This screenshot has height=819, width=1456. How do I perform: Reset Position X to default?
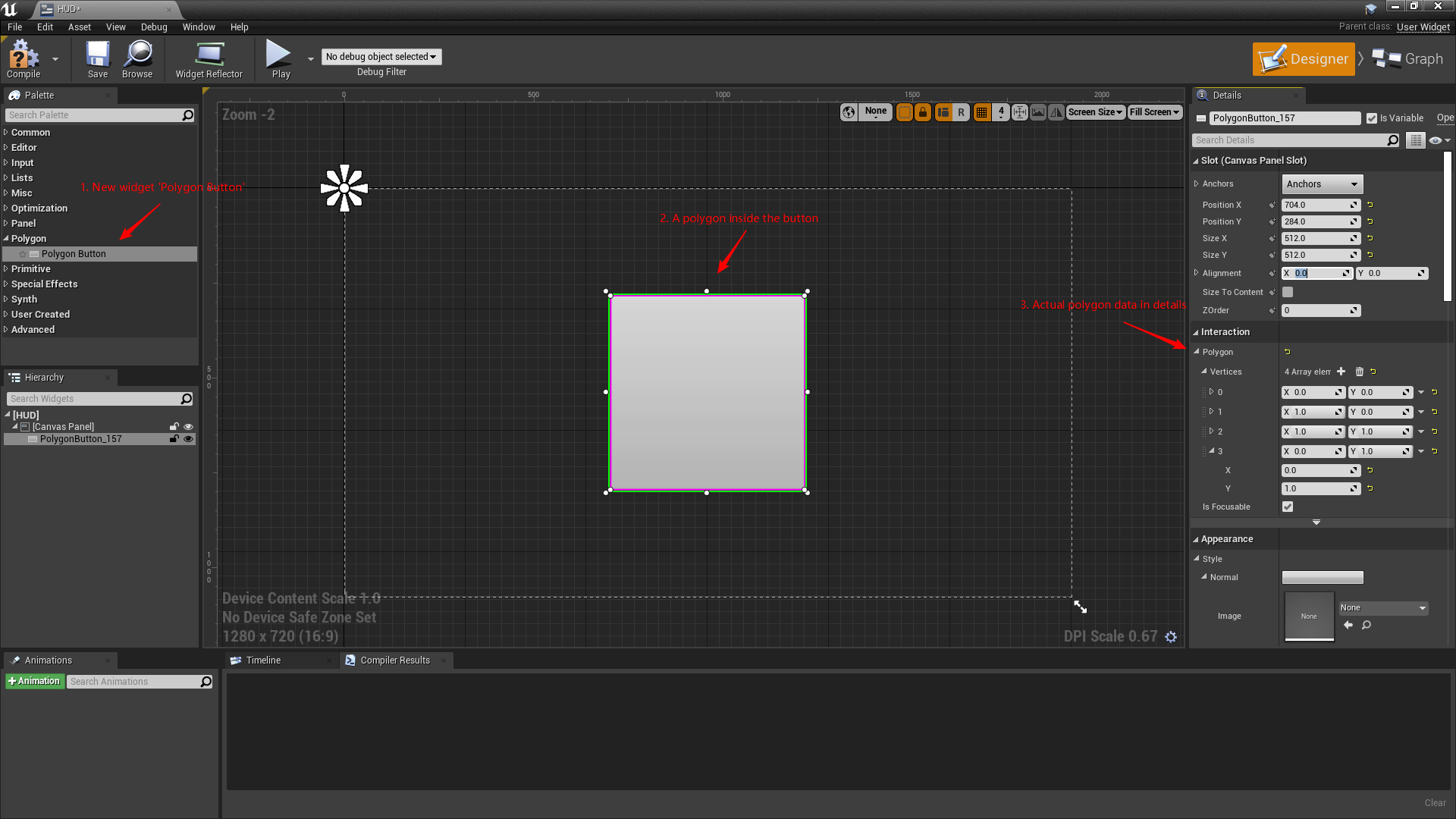click(1370, 205)
